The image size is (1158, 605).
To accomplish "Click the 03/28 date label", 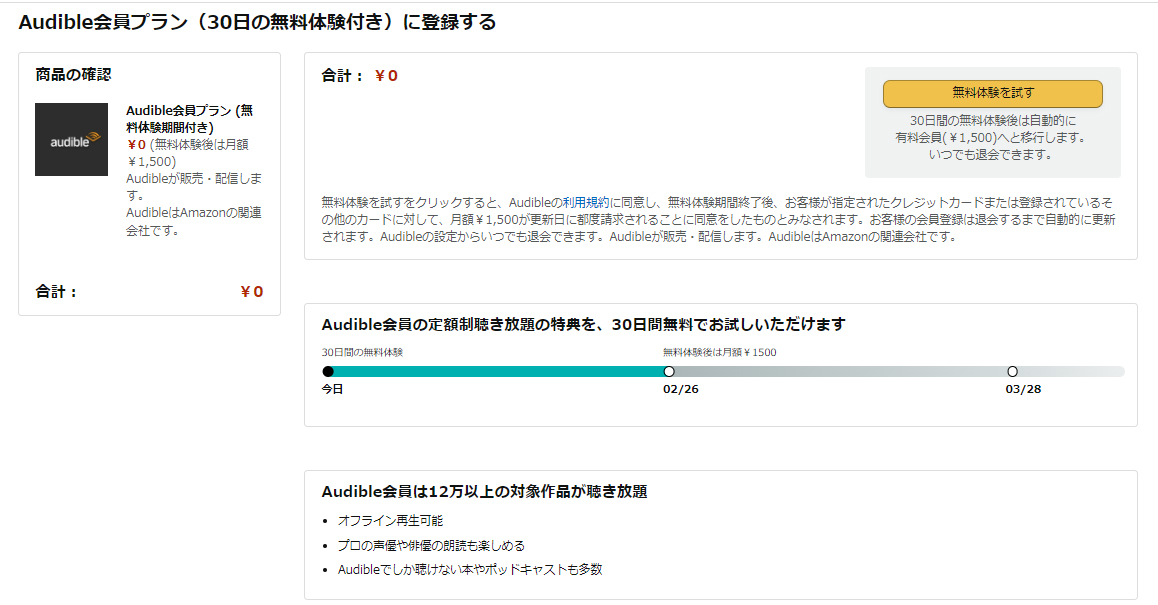I will (x=1023, y=389).
